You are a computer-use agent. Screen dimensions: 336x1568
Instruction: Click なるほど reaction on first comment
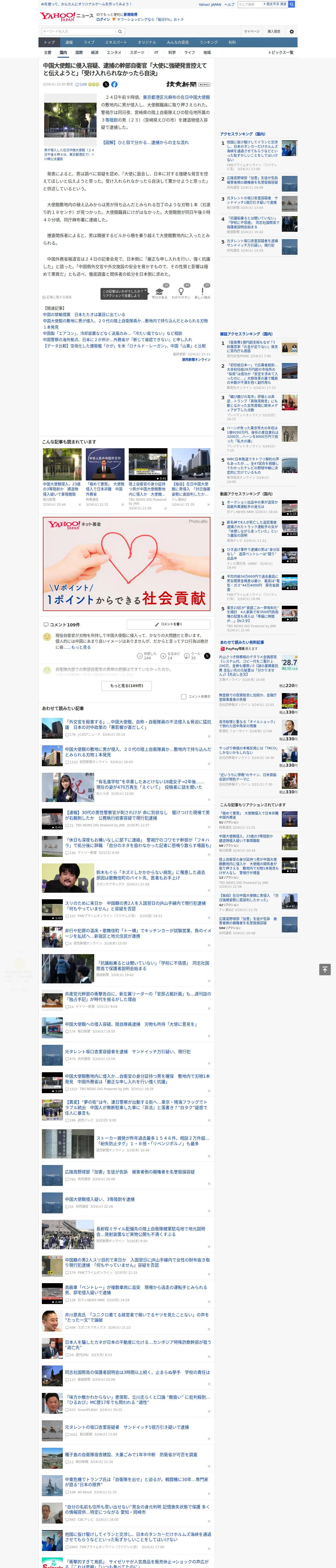[171, 656]
